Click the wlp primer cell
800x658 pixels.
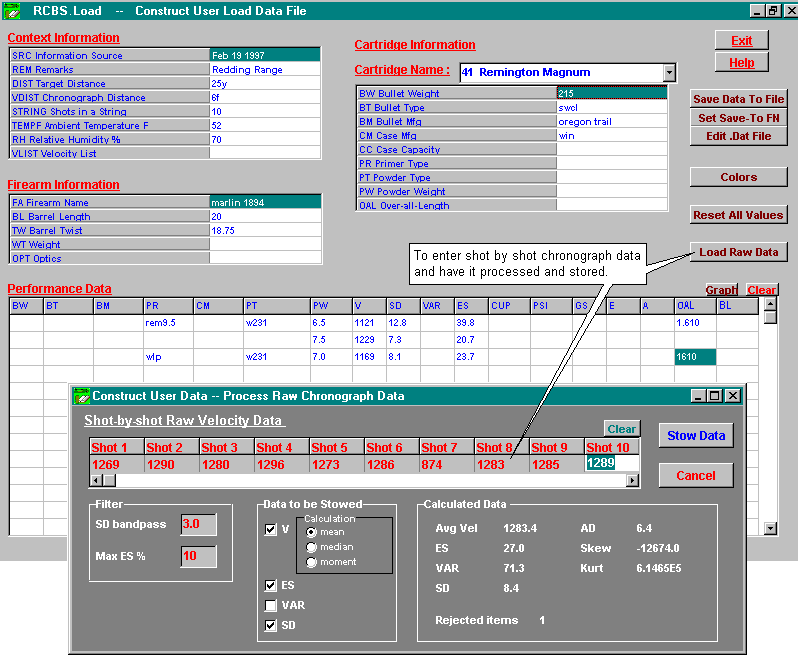[x=168, y=357]
